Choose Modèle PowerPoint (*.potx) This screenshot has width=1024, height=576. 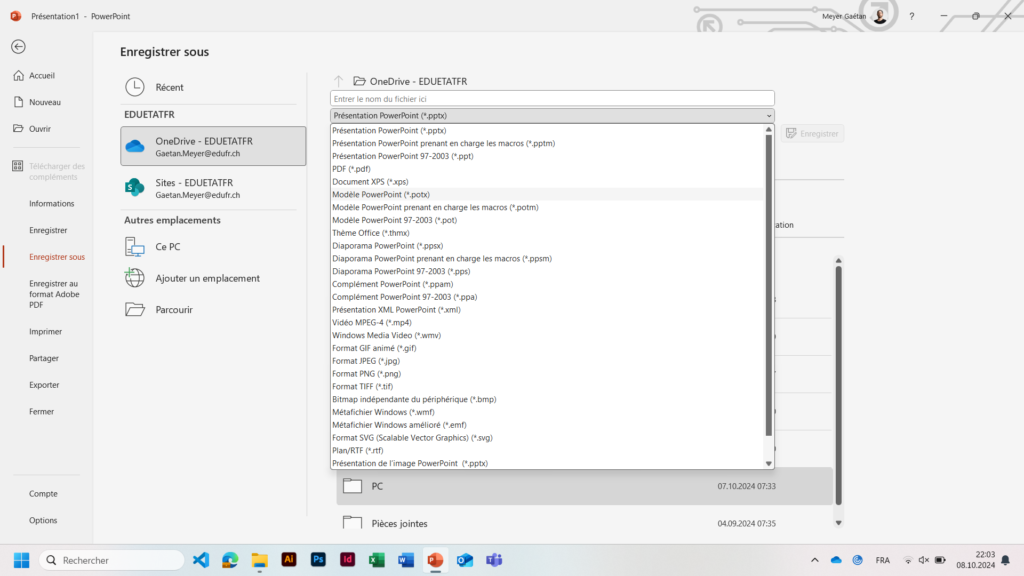tap(547, 195)
